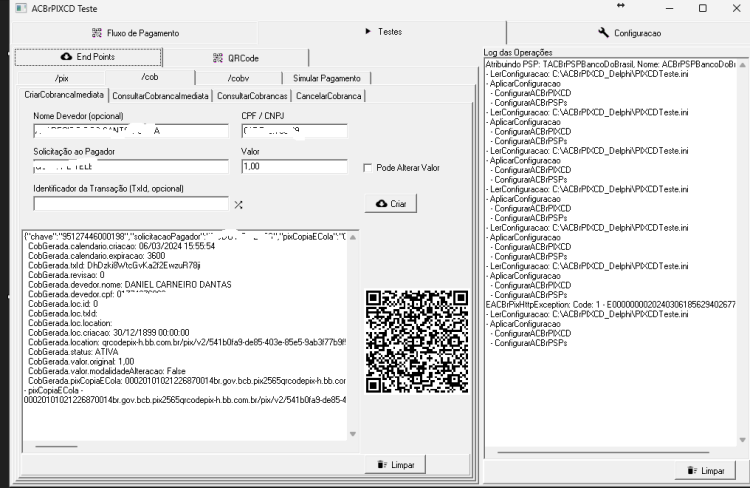This screenshot has width=750, height=488.
Task: Click log panel scroll up arrow
Action: (x=742, y=65)
